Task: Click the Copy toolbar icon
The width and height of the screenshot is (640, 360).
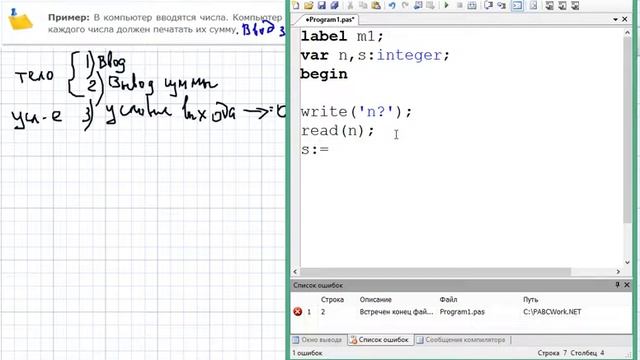Action: [x=363, y=5]
